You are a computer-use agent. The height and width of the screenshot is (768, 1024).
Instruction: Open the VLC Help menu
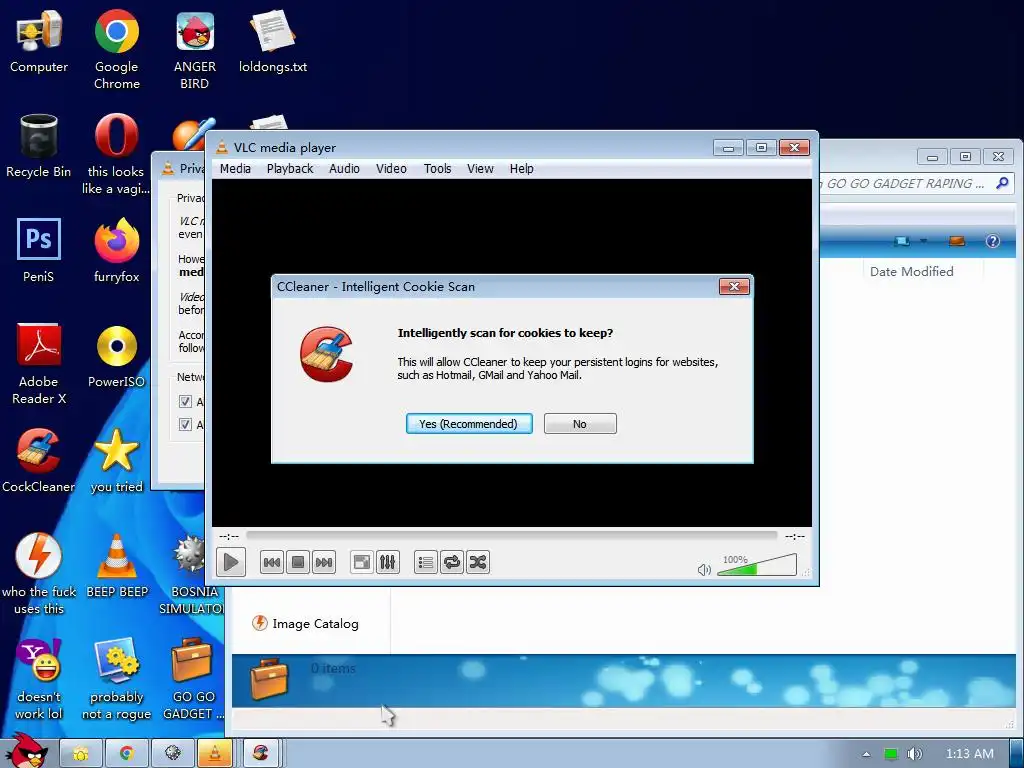point(522,168)
